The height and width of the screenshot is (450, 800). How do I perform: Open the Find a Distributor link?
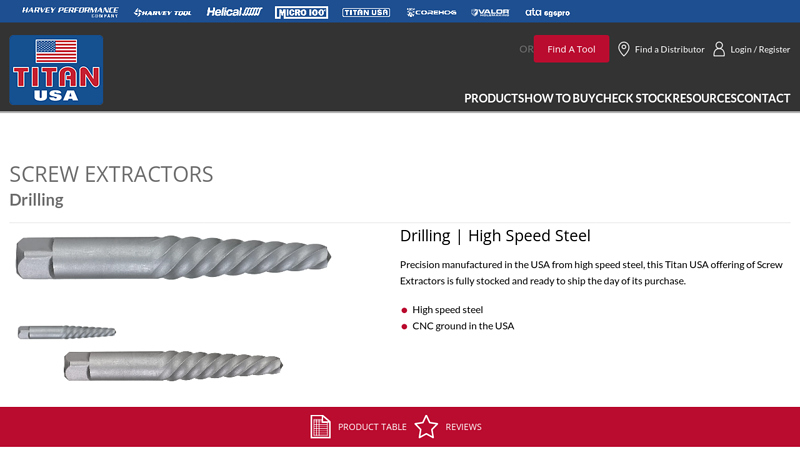[669, 49]
